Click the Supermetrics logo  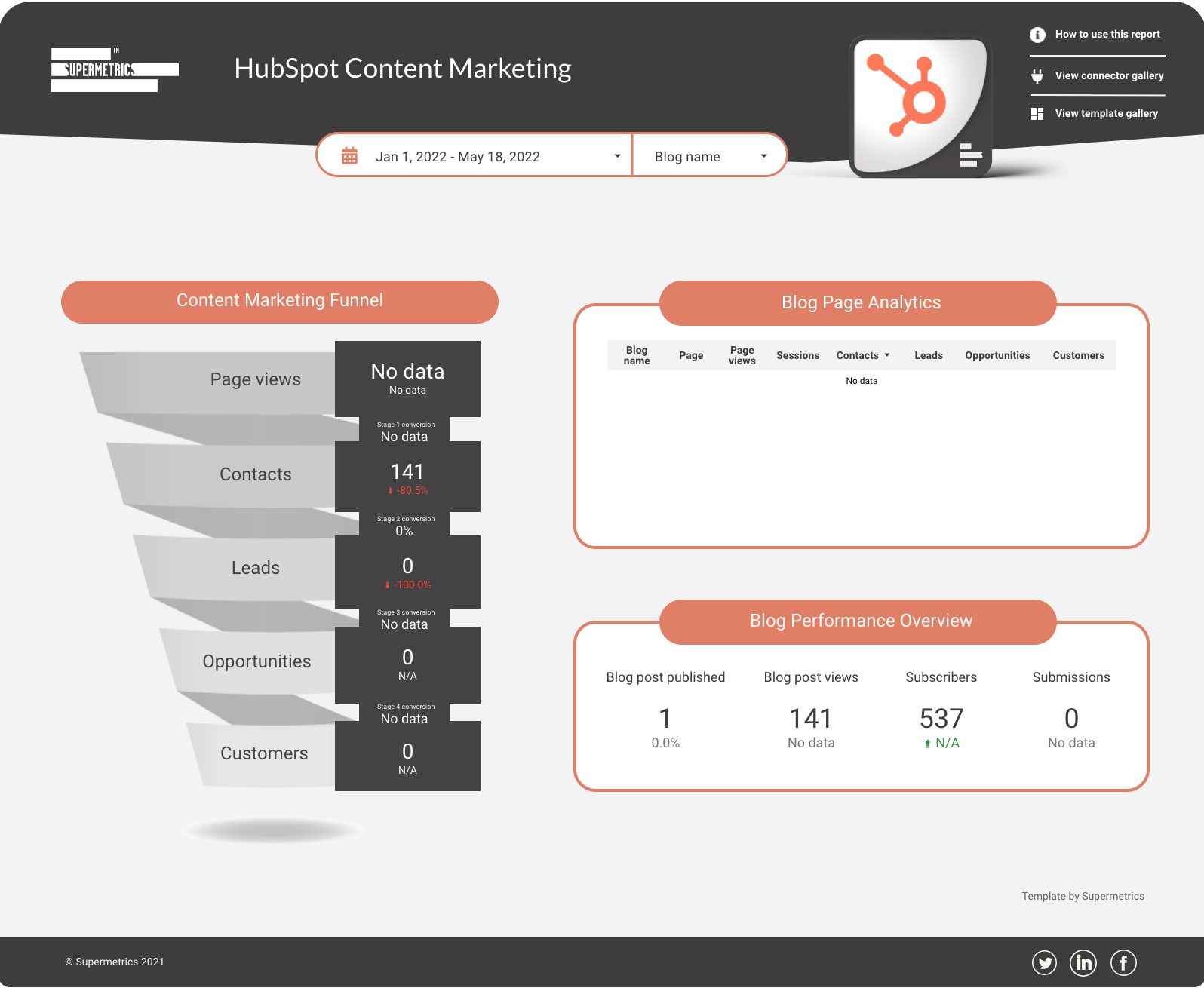click(115, 70)
